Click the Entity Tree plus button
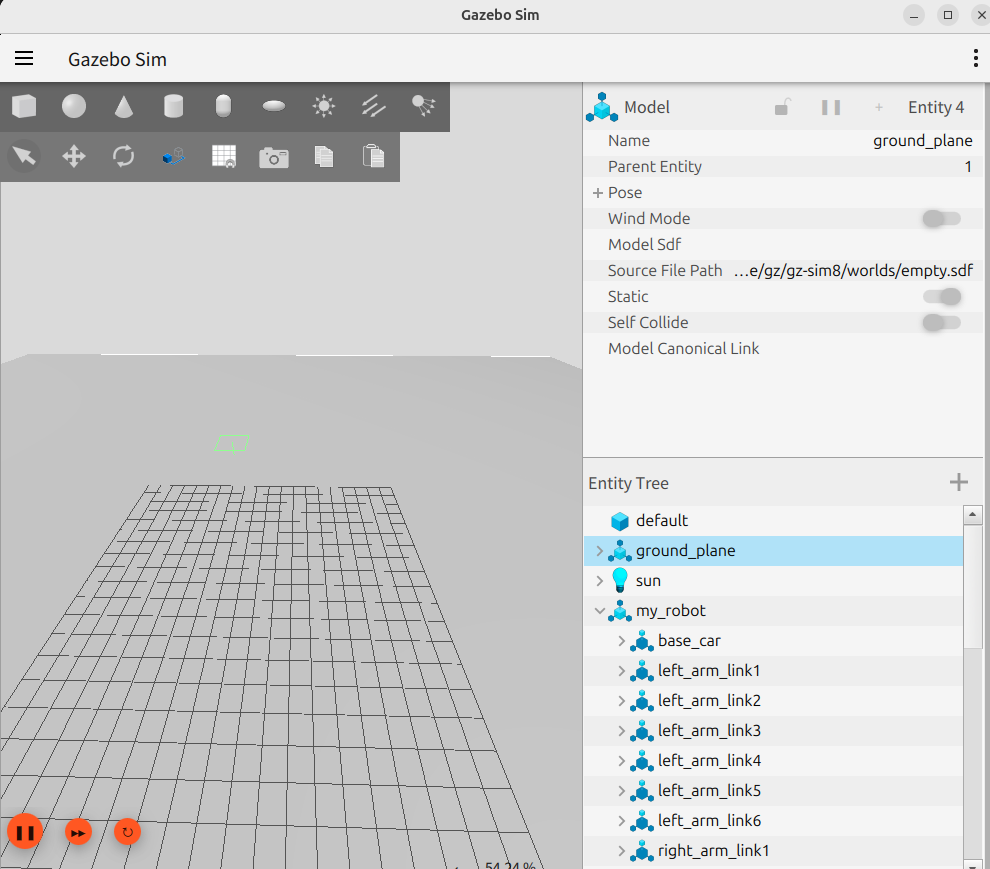This screenshot has width=990, height=869. [x=958, y=482]
